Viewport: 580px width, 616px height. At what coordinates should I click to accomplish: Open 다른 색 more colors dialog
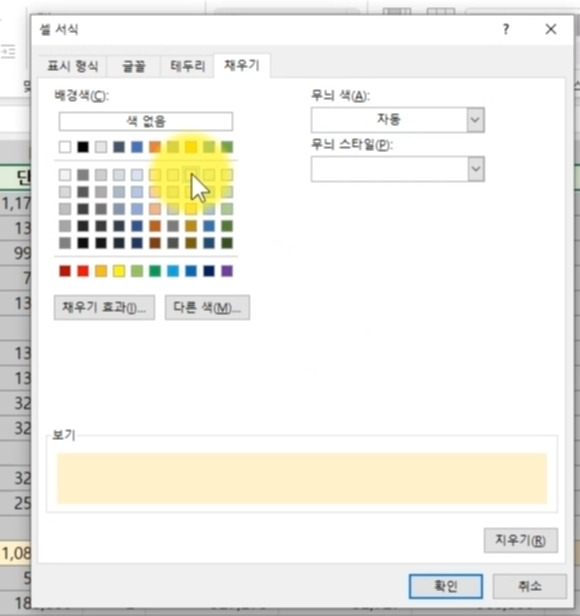tap(207, 307)
